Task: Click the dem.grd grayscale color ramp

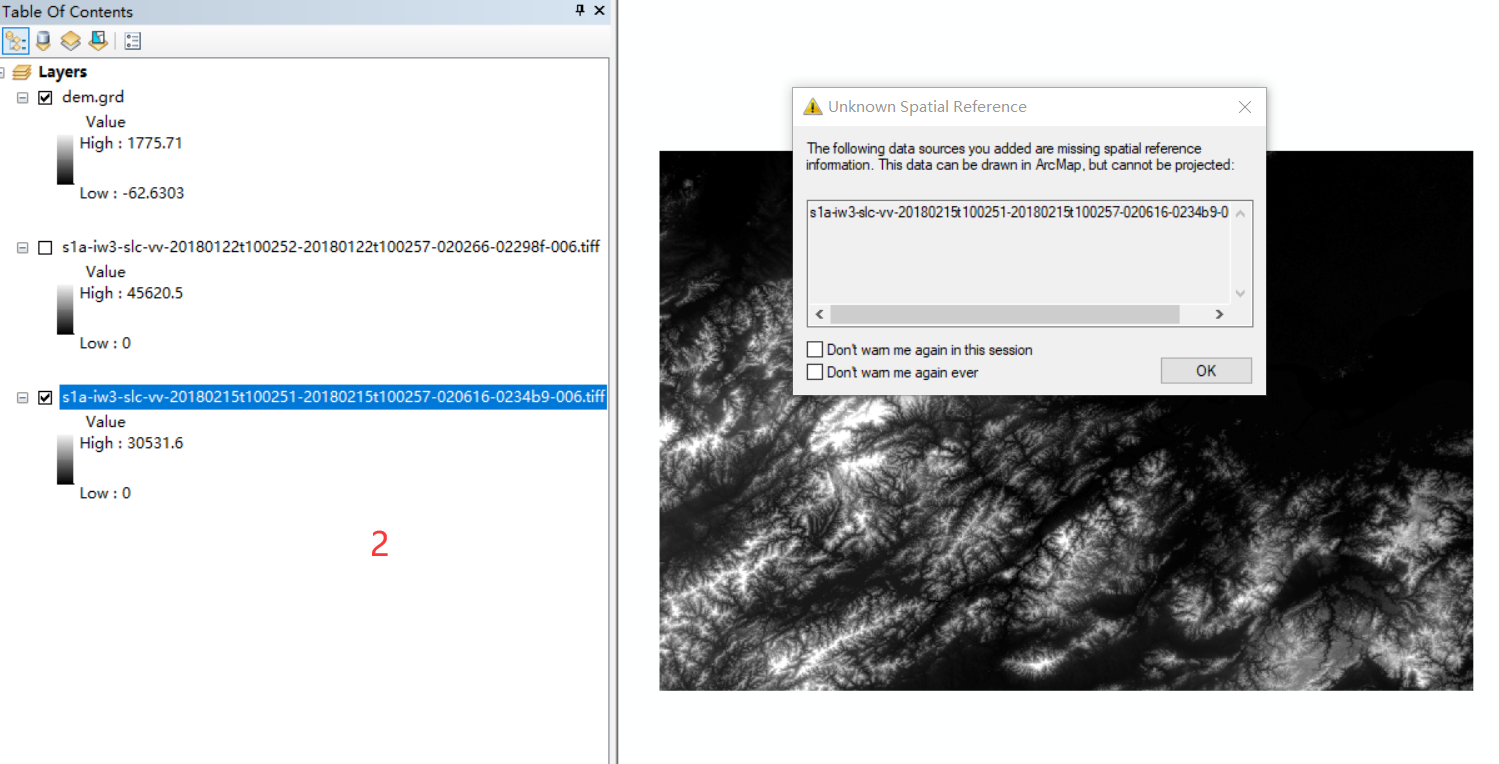Action: pos(65,157)
